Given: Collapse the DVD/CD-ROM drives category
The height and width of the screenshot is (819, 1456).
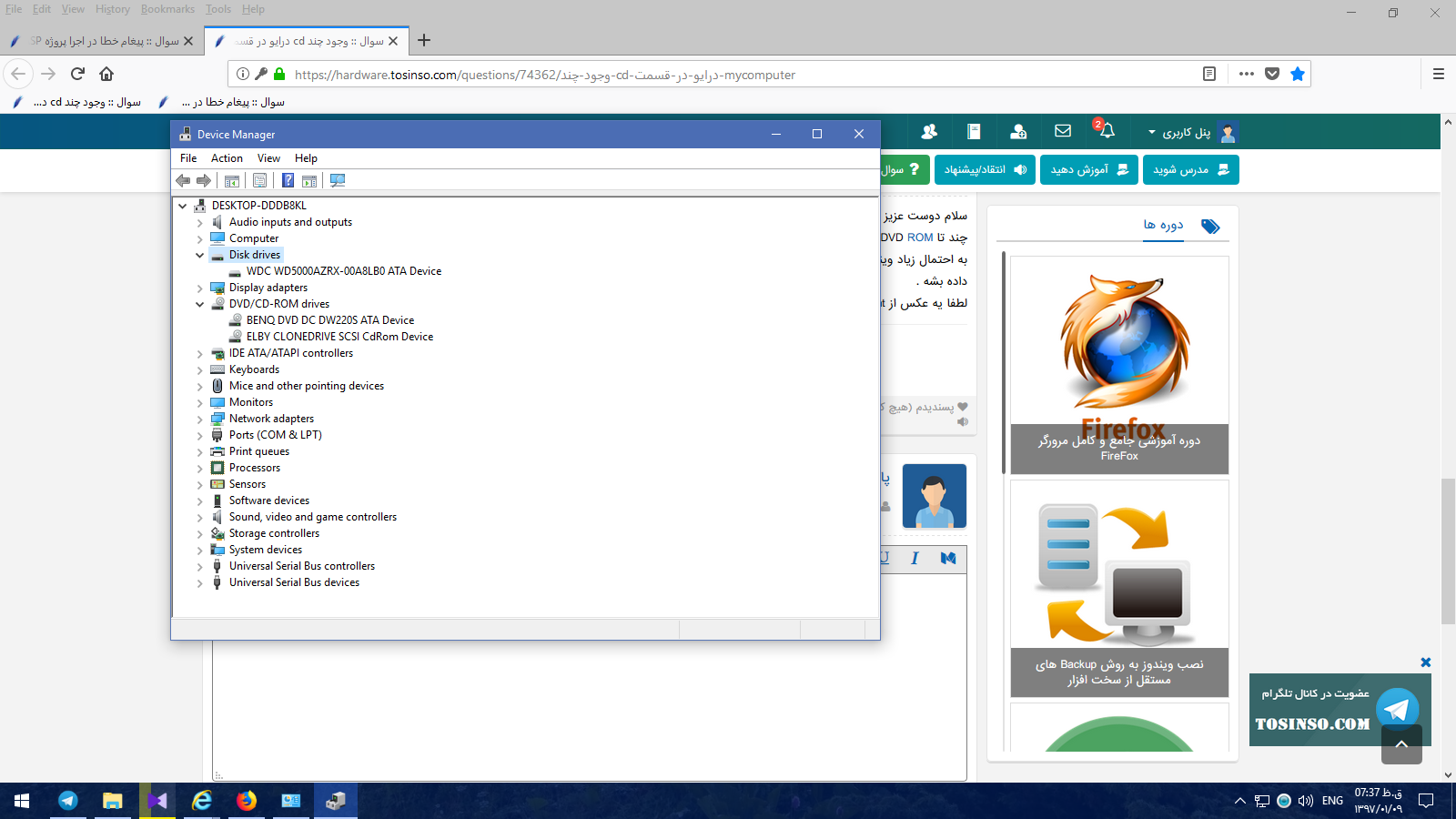Looking at the screenshot, I should 200,304.
